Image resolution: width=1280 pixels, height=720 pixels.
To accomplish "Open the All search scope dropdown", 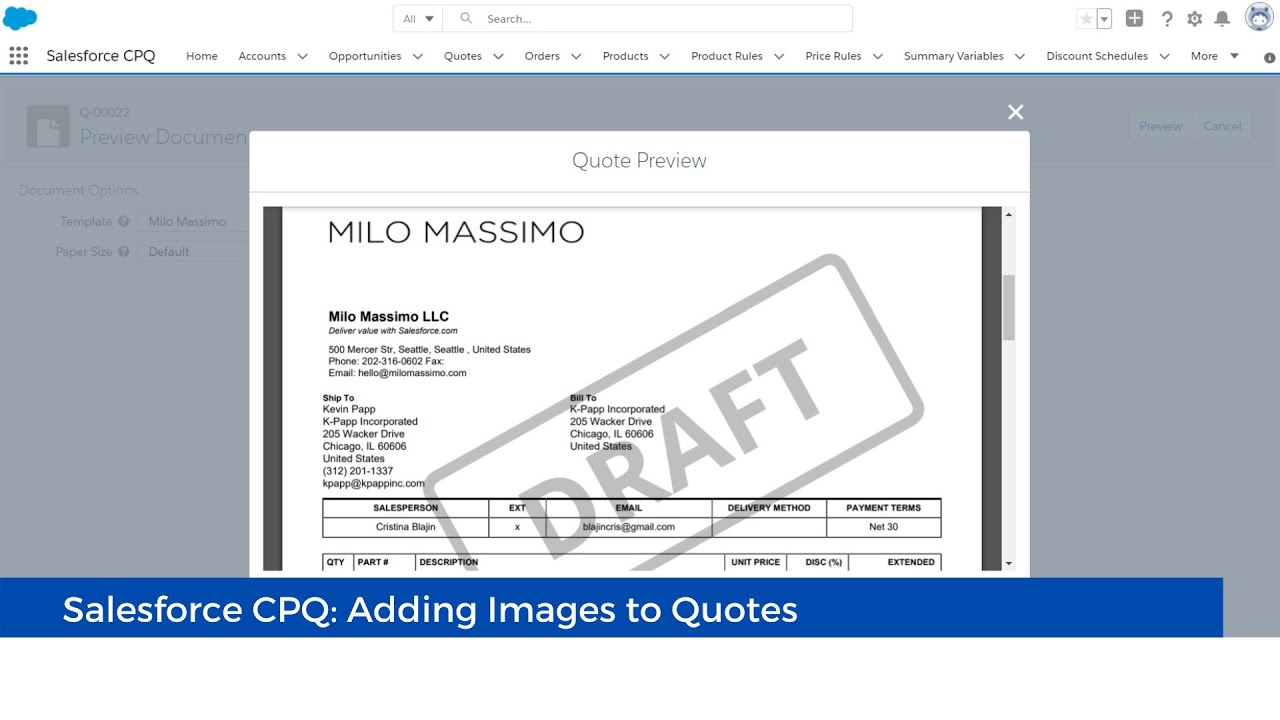I will (x=418, y=18).
